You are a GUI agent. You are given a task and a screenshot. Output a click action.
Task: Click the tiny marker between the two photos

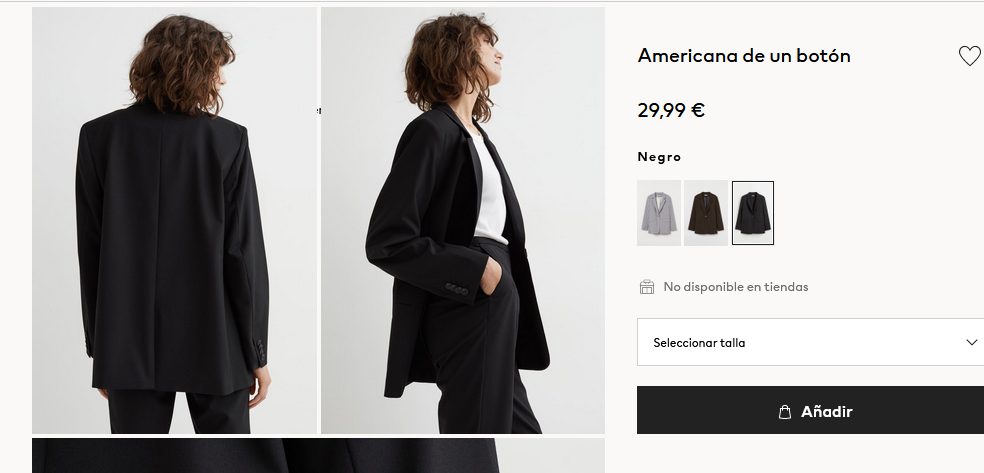(318, 111)
